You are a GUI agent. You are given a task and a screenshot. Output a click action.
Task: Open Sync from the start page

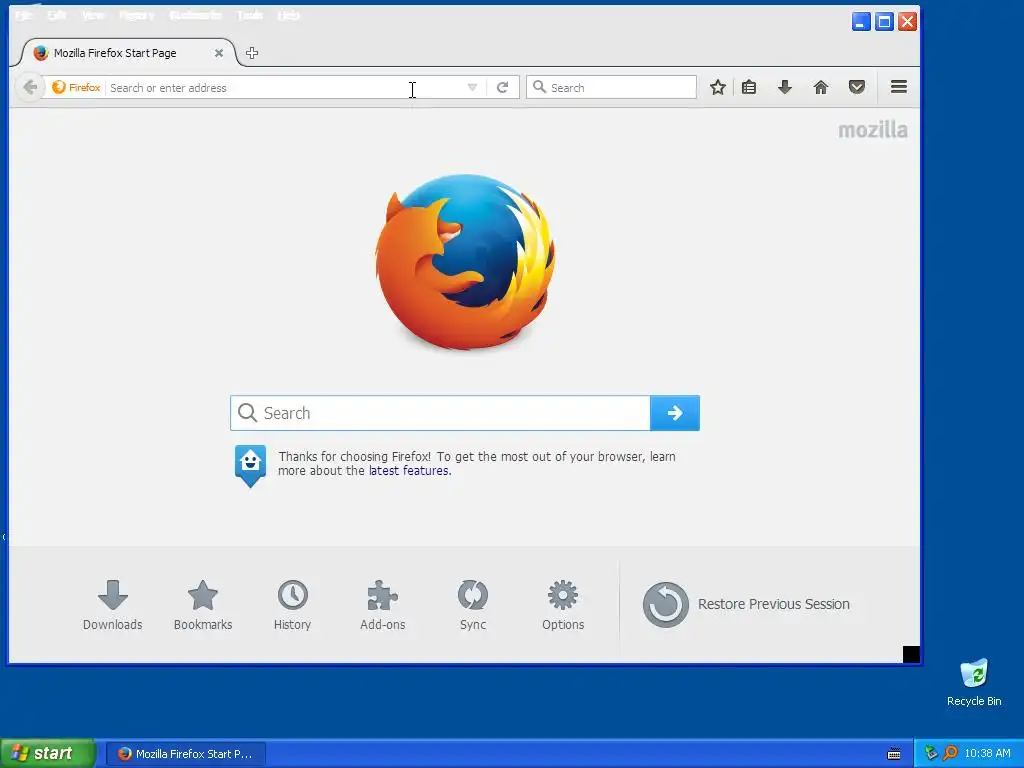[473, 605]
